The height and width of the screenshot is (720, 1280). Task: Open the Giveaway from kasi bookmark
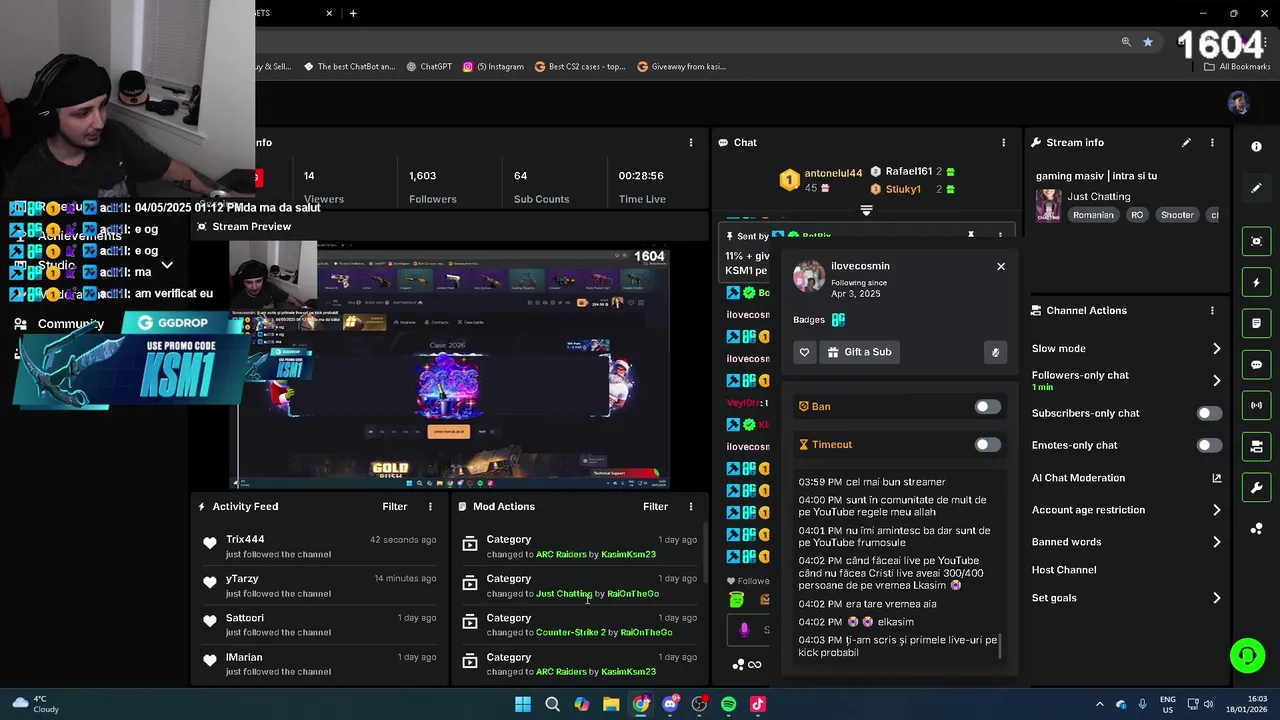click(x=681, y=67)
